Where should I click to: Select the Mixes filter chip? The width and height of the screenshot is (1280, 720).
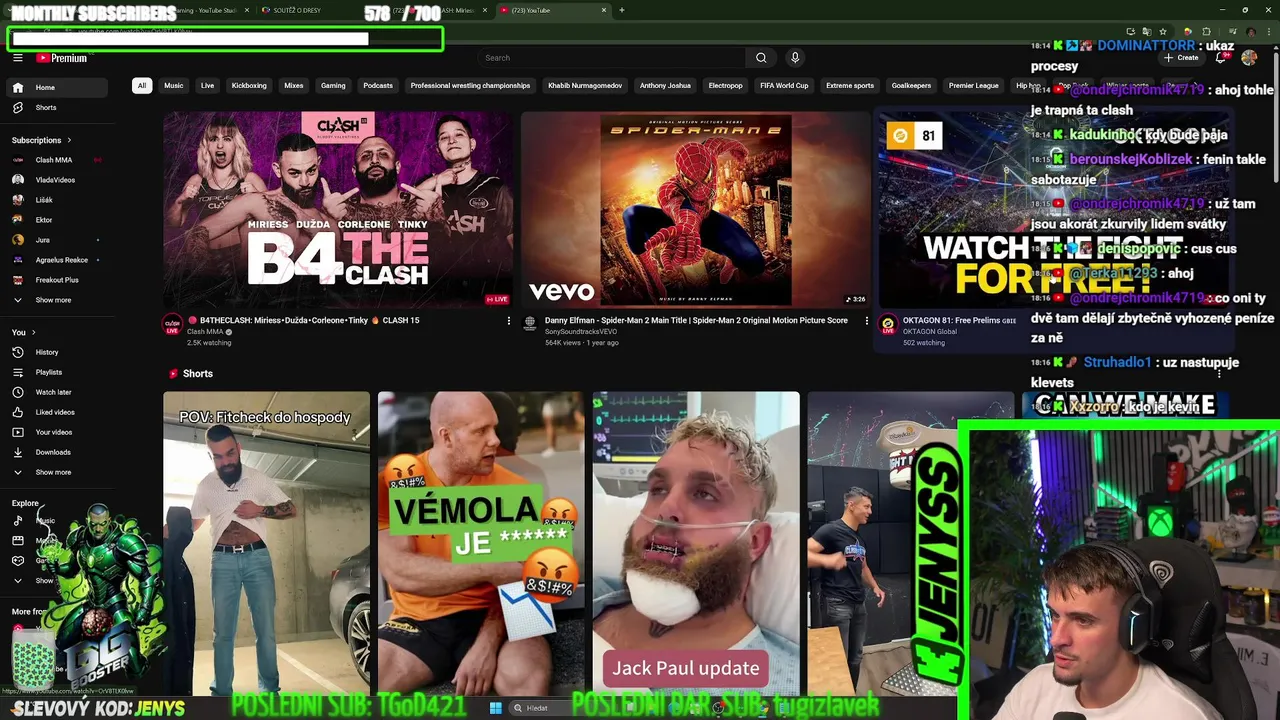tap(294, 86)
